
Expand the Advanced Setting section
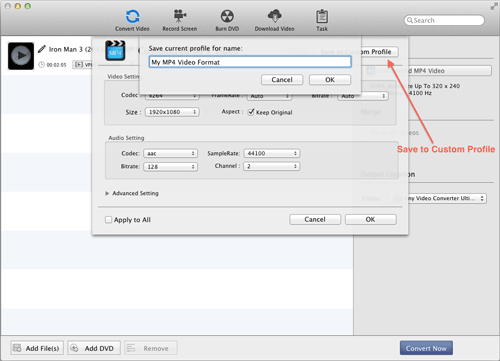point(107,193)
